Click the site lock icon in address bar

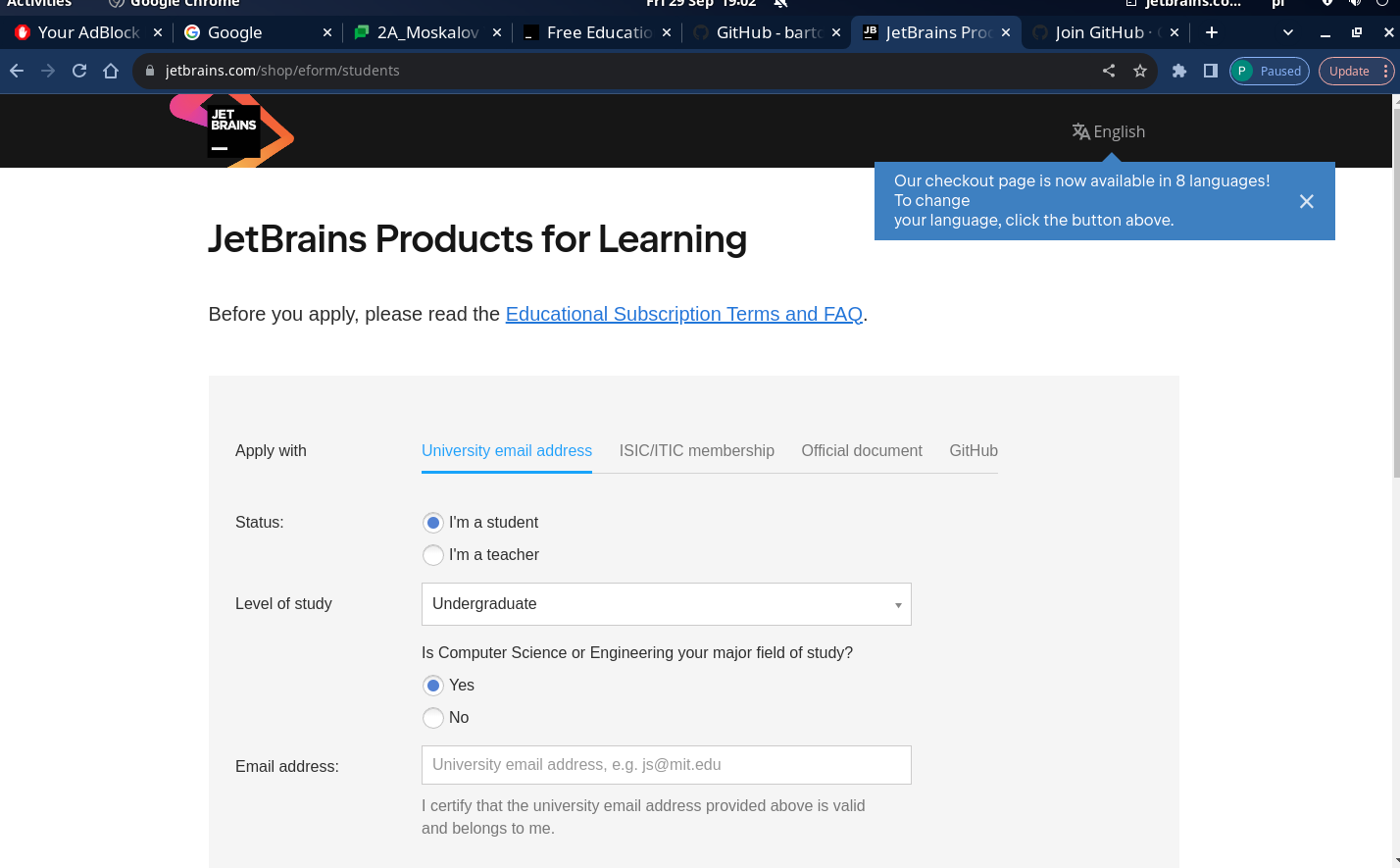(150, 71)
